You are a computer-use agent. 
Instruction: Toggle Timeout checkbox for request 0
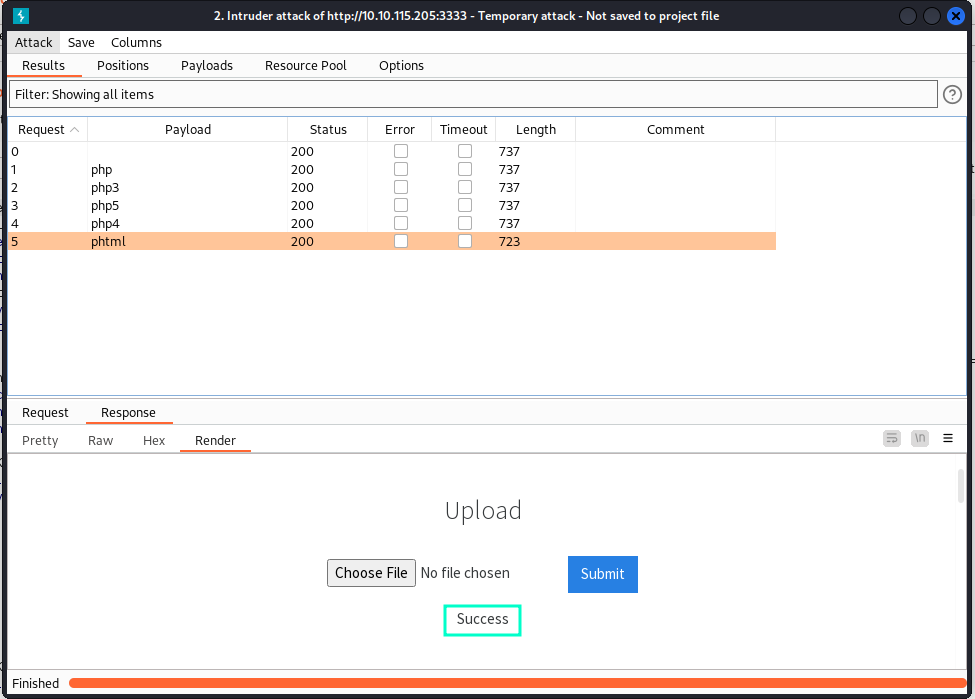[x=464, y=151]
